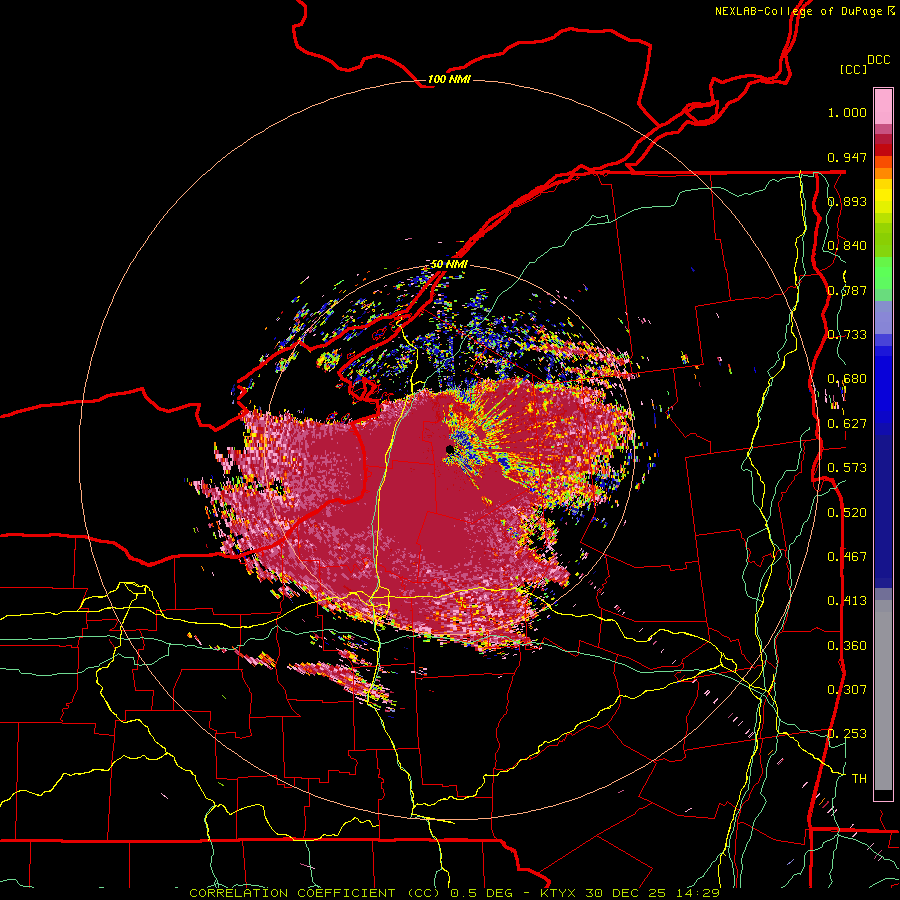The width and height of the screenshot is (900, 900).
Task: Select the 0.893 value on the color scale
Action: [847, 201]
